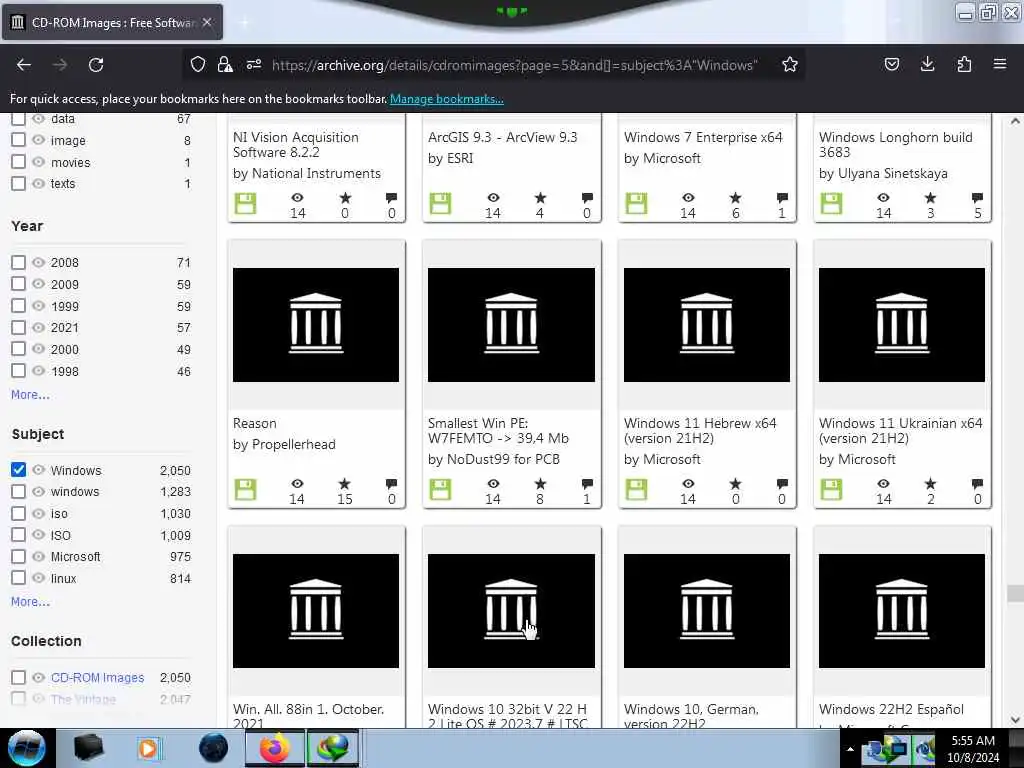Go back to the previous page
Viewport: 1024px width, 768px height.
[24, 65]
